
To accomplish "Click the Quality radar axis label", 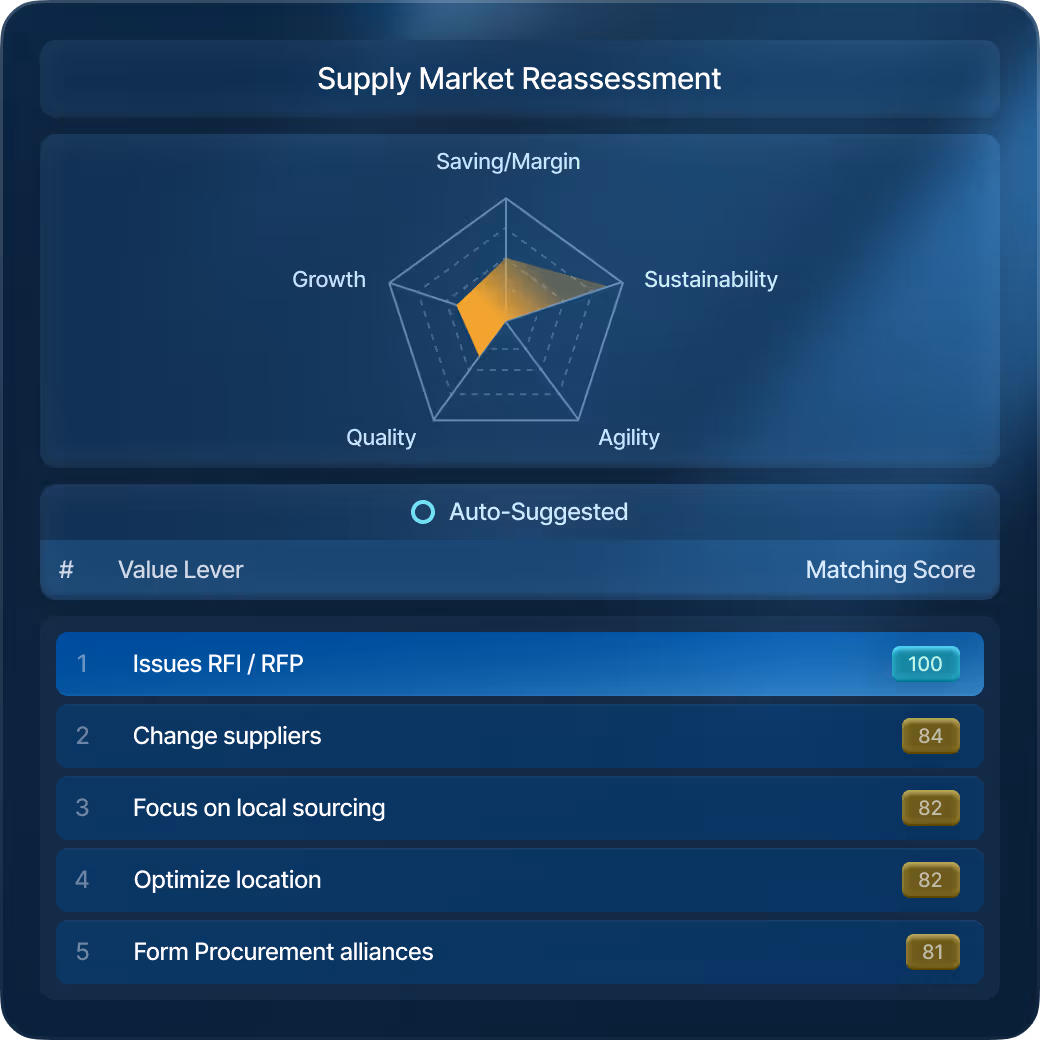I will pyautogui.click(x=381, y=437).
